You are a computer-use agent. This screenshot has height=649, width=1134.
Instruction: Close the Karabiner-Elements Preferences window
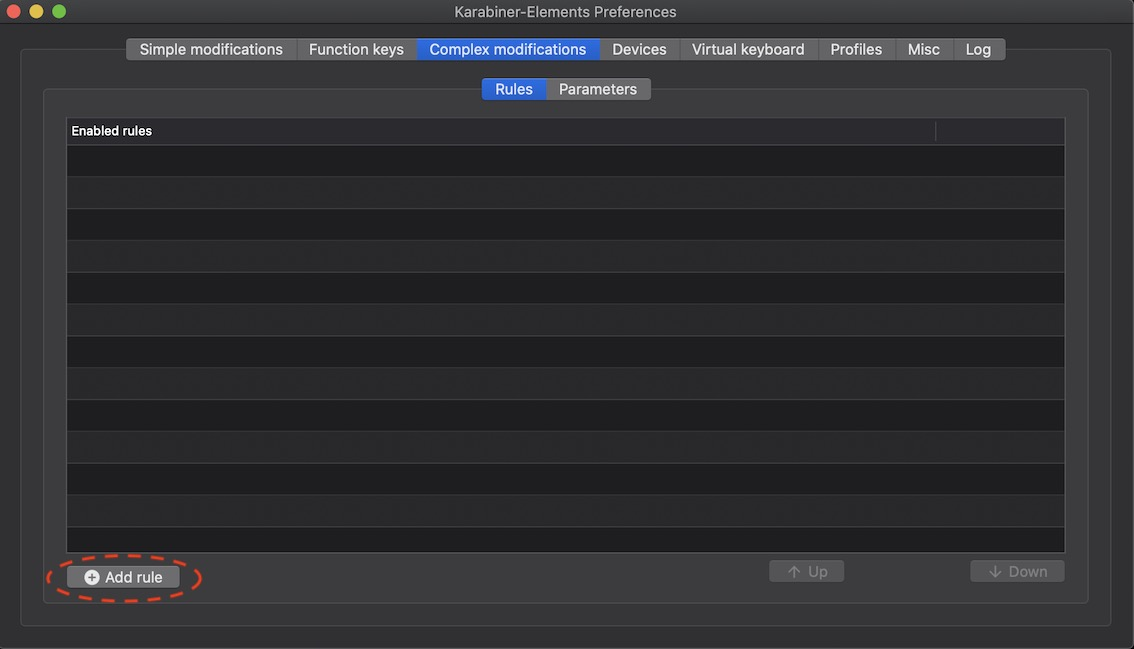pos(14,12)
